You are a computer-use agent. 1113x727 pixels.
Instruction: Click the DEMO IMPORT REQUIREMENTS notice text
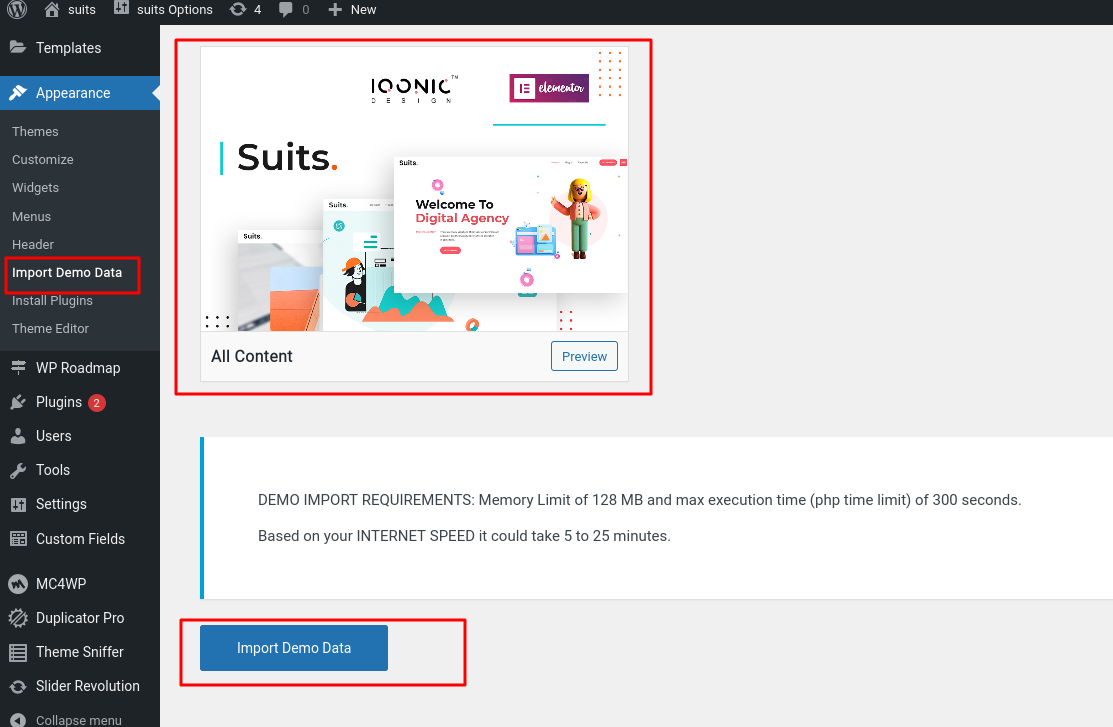click(x=640, y=500)
